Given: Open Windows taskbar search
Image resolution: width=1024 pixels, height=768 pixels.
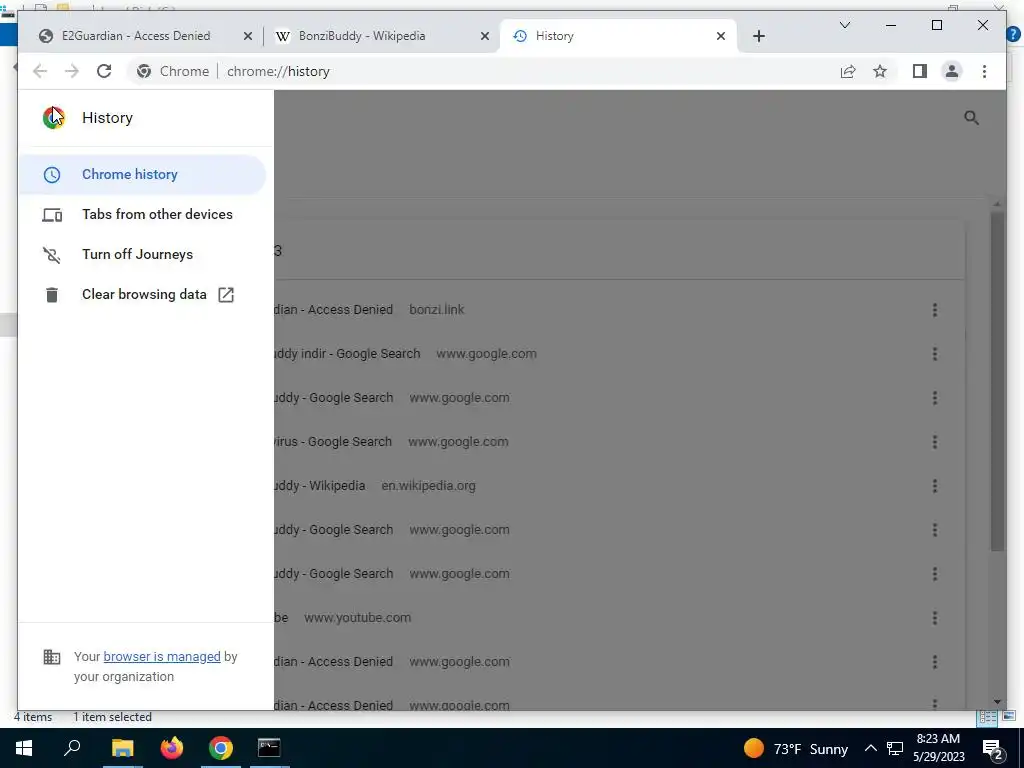Looking at the screenshot, I should point(72,748).
